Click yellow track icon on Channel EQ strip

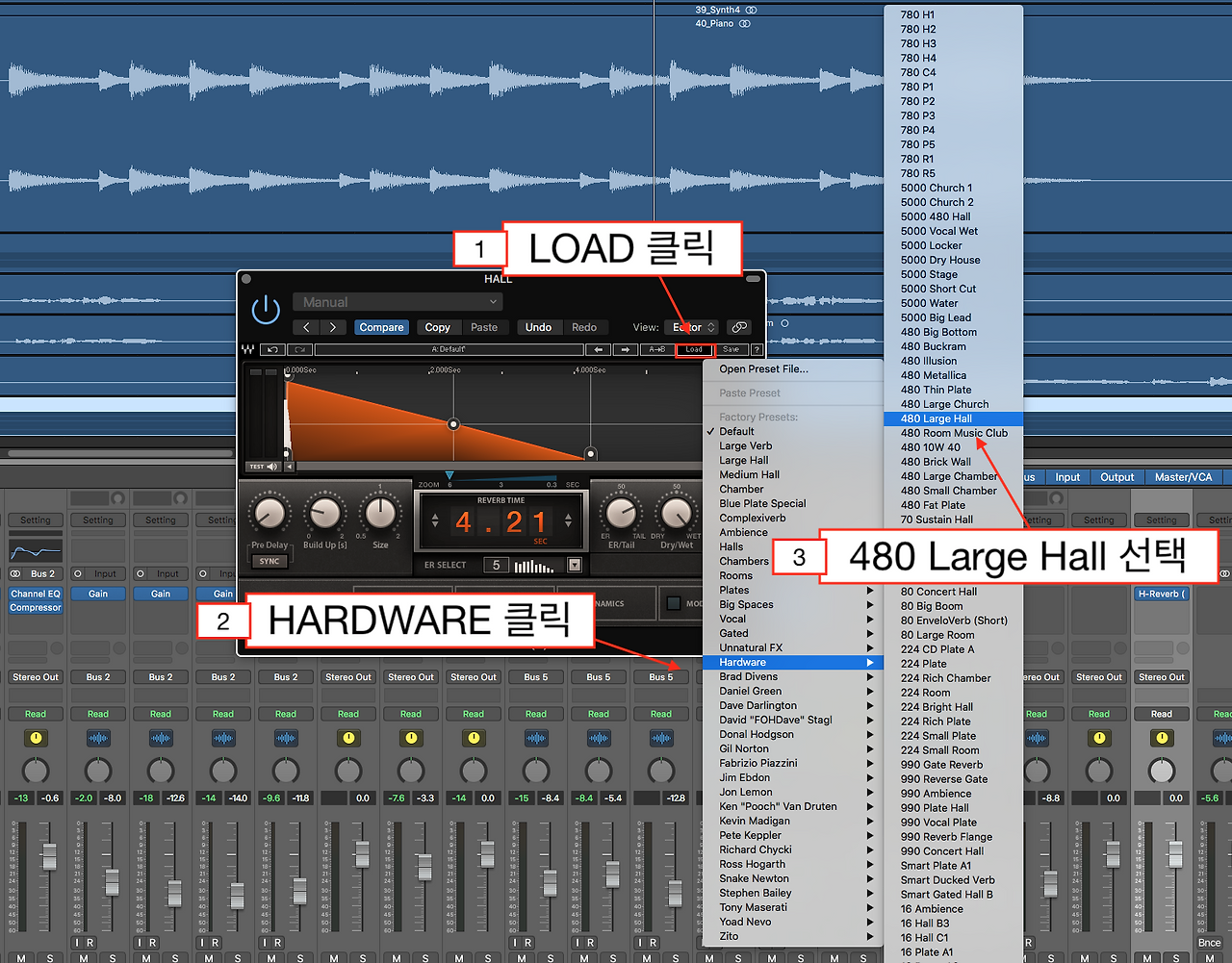pyautogui.click(x=36, y=738)
